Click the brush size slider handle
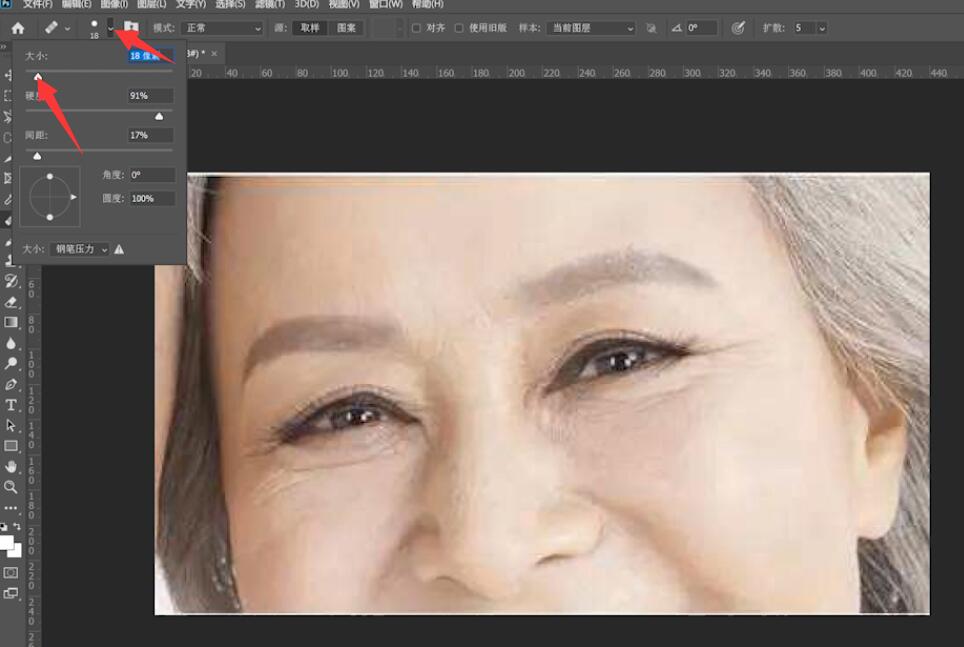Screen dimensions: 964x647 pyautogui.click(x=38, y=76)
